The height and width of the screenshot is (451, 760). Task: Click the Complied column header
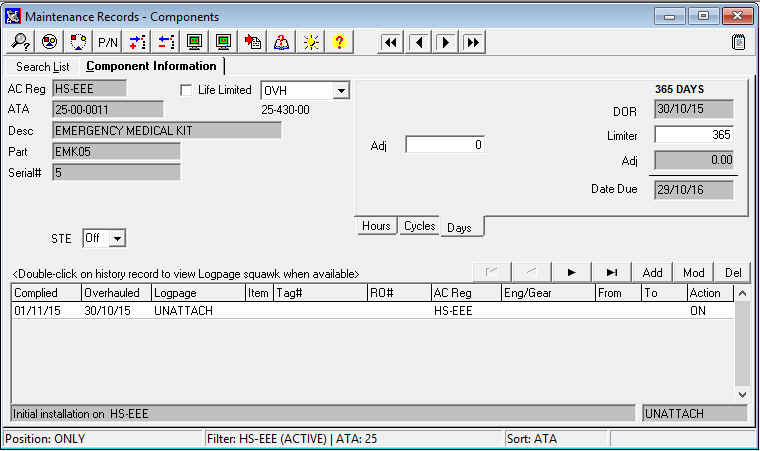click(46, 293)
